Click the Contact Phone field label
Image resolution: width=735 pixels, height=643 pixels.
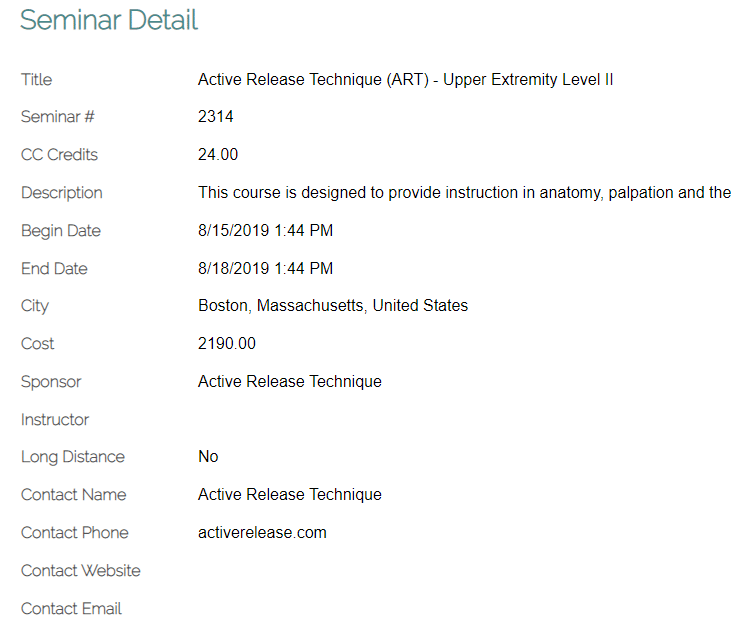click(75, 533)
